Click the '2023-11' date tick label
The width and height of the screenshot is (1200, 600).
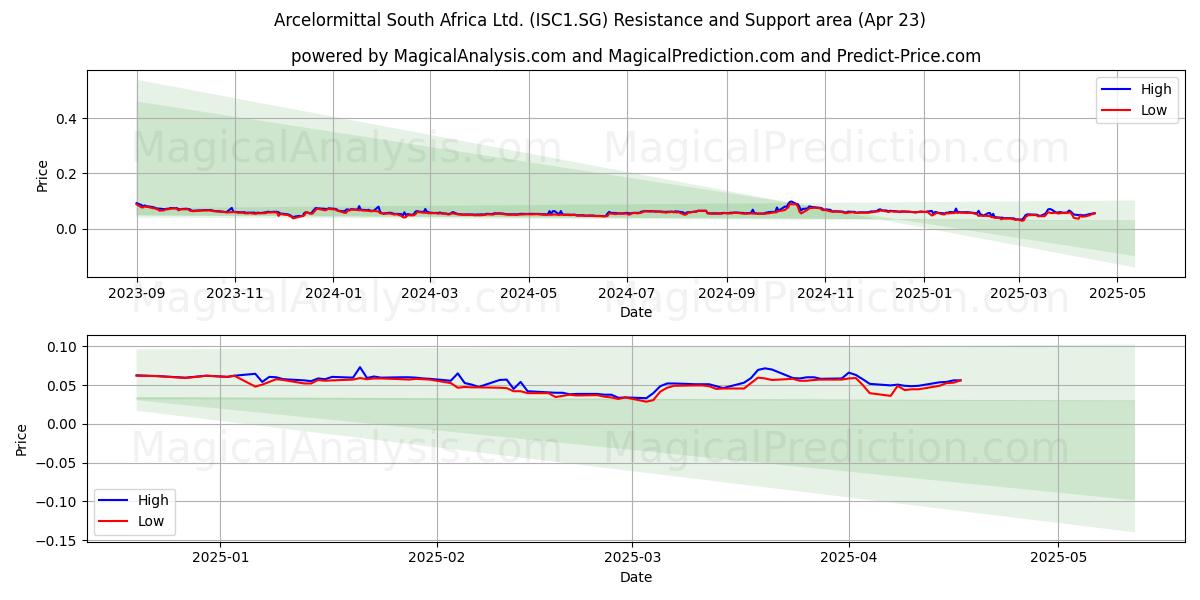[x=234, y=293]
